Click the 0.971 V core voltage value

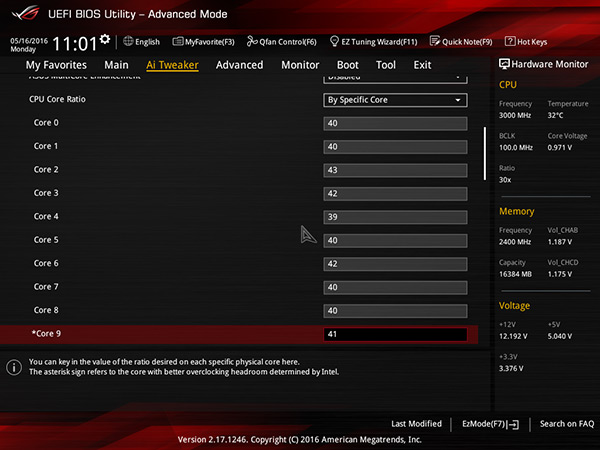tap(559, 147)
